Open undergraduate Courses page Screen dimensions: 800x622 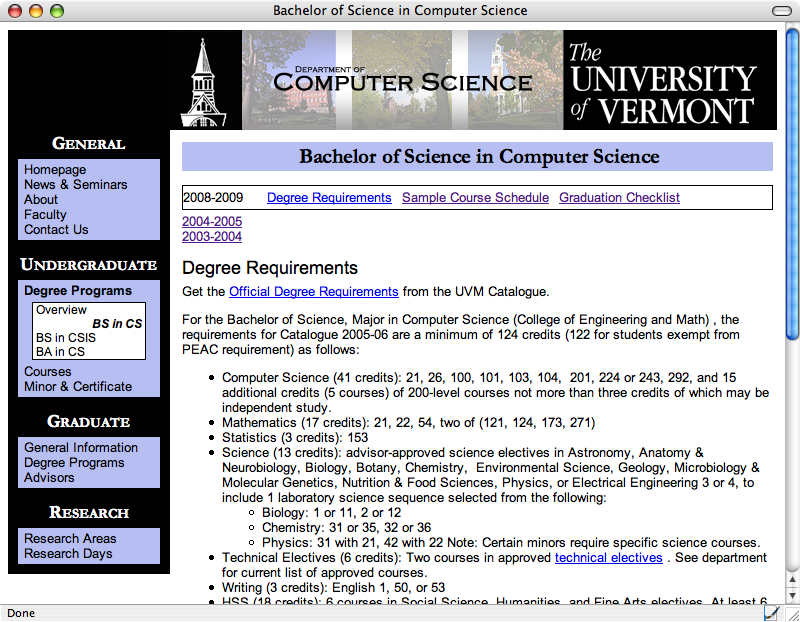47,371
